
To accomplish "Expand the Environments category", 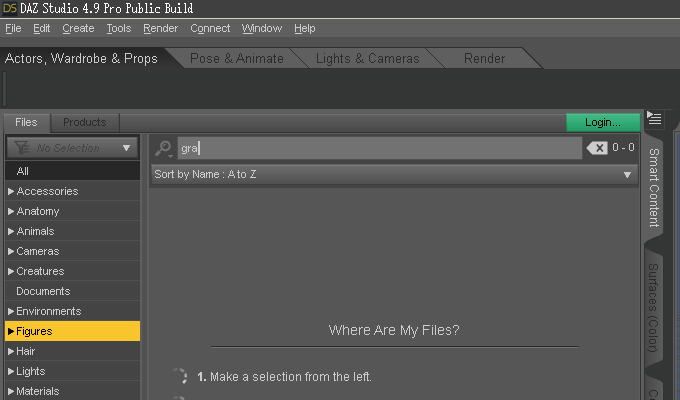I will (x=11, y=311).
